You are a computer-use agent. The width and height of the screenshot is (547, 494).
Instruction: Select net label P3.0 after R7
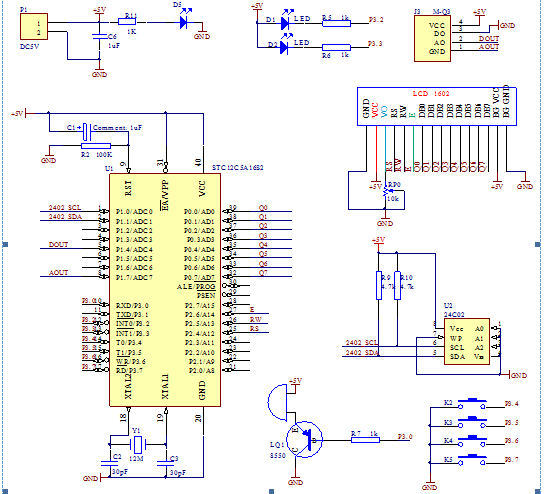pos(405,436)
